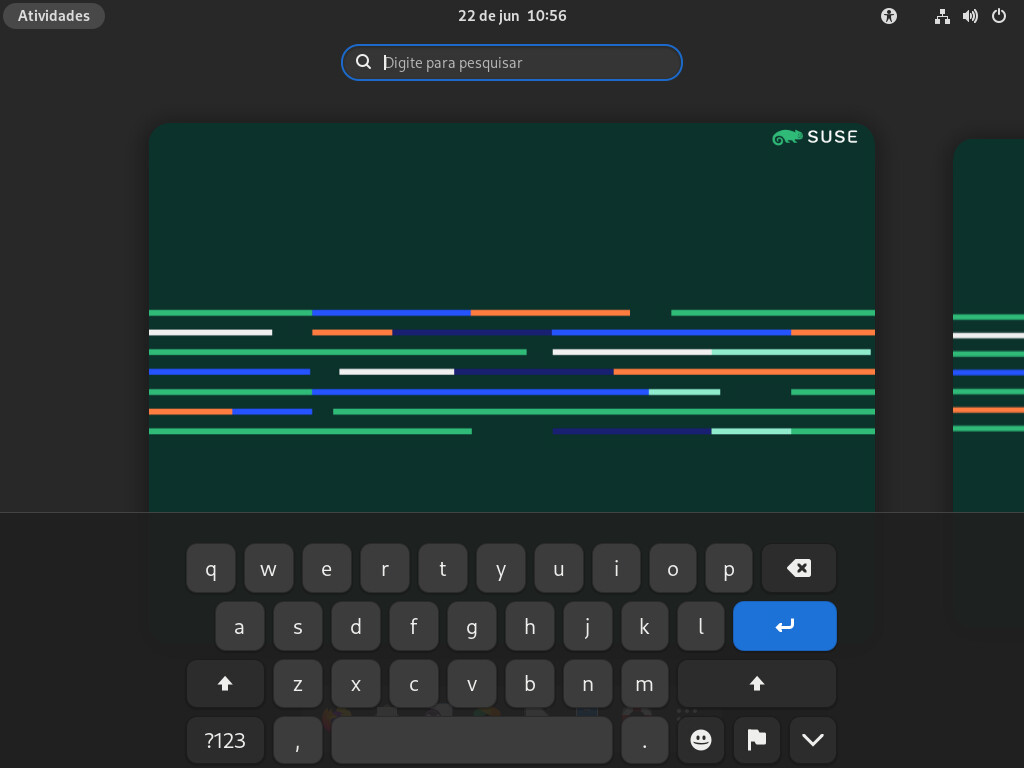1024x768 pixels.
Task: Toggle the left Shift key
Action: click(225, 683)
